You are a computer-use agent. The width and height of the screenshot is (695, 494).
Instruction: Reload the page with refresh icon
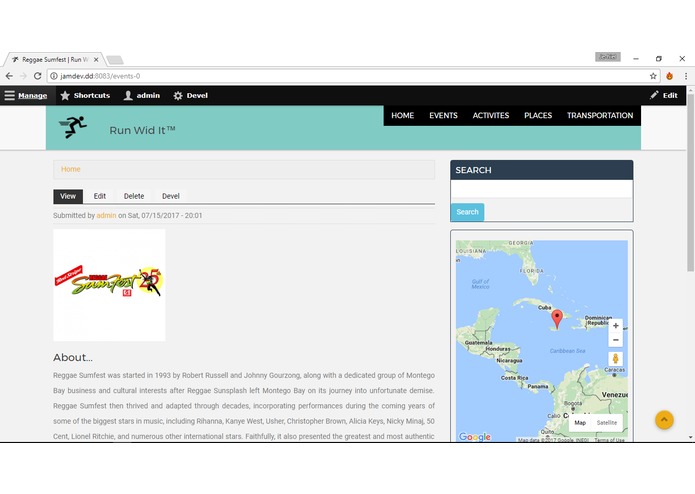pos(38,76)
